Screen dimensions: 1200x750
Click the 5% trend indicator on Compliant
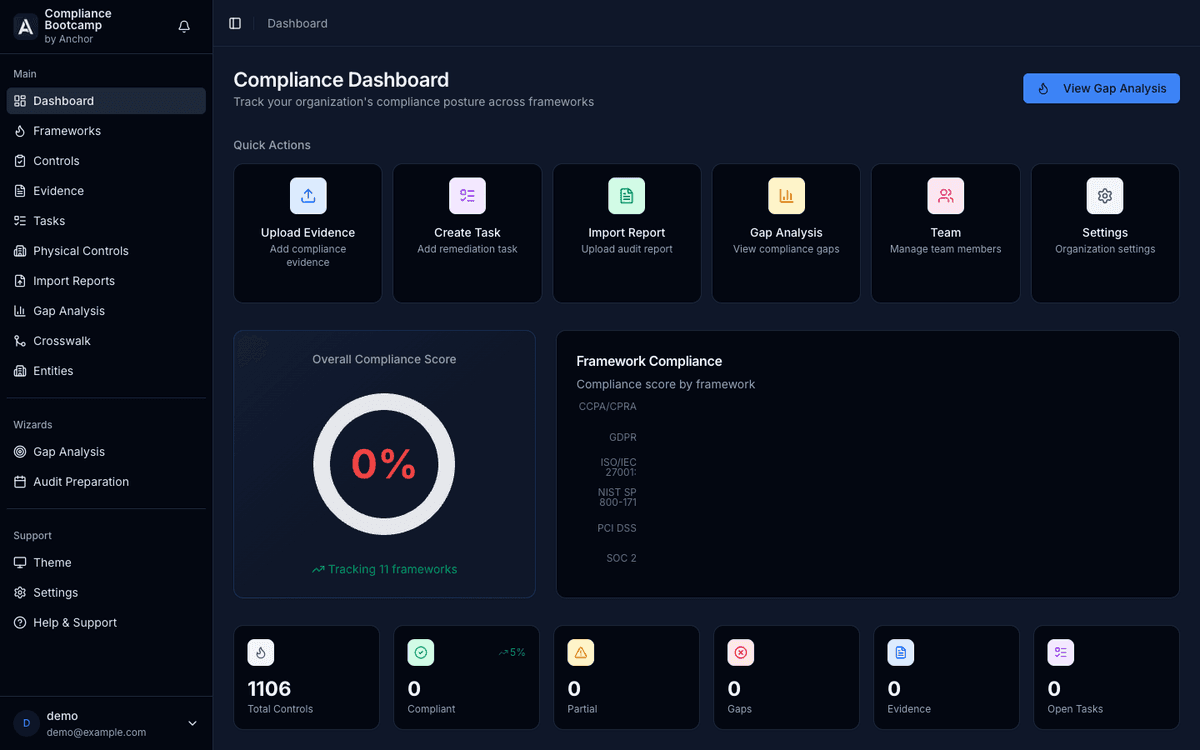tap(511, 652)
